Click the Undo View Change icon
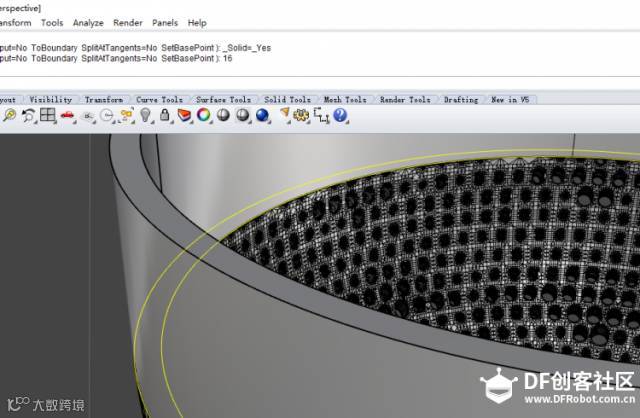Image resolution: width=640 pixels, height=418 pixels. 28,116
